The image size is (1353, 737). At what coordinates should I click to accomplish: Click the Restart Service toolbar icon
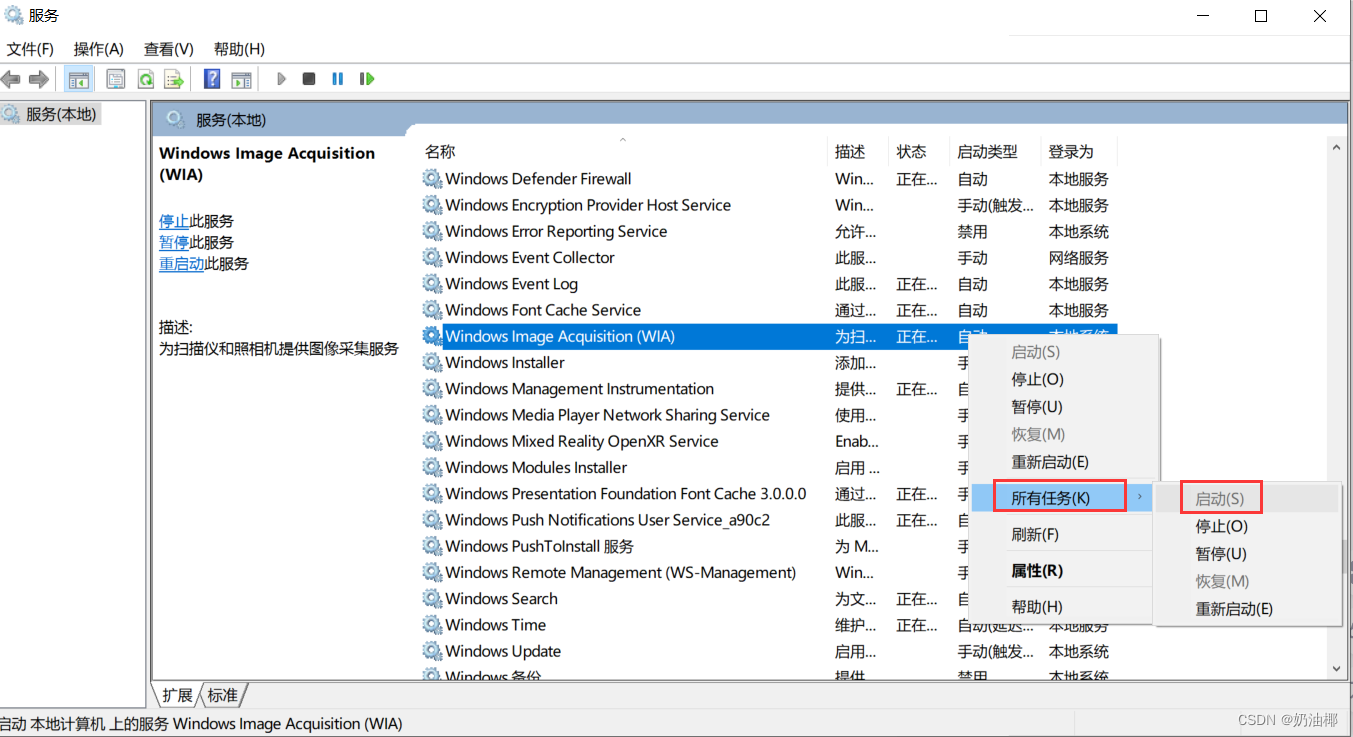pos(367,78)
